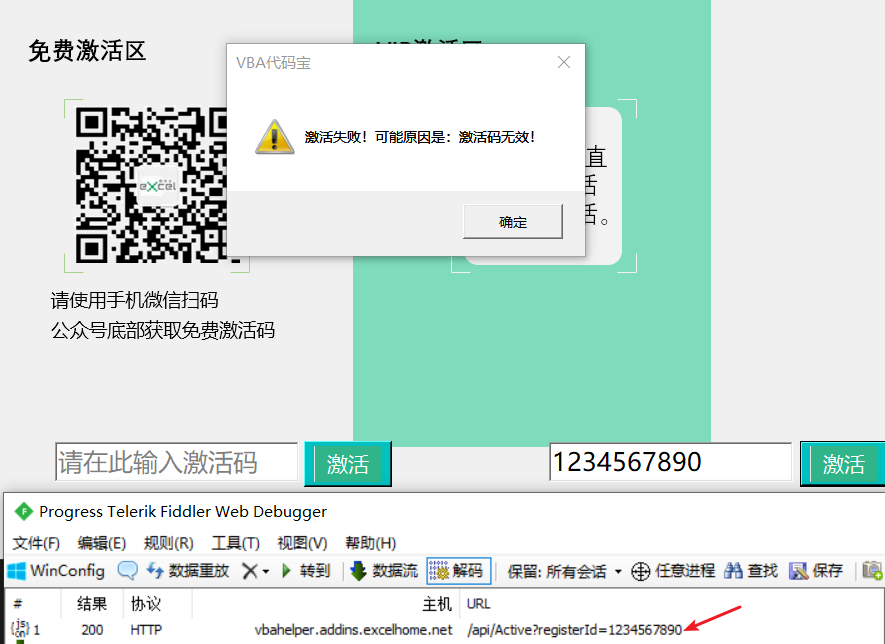Click the 激活 button beside the free code field
885x644 pixels.
coord(348,464)
